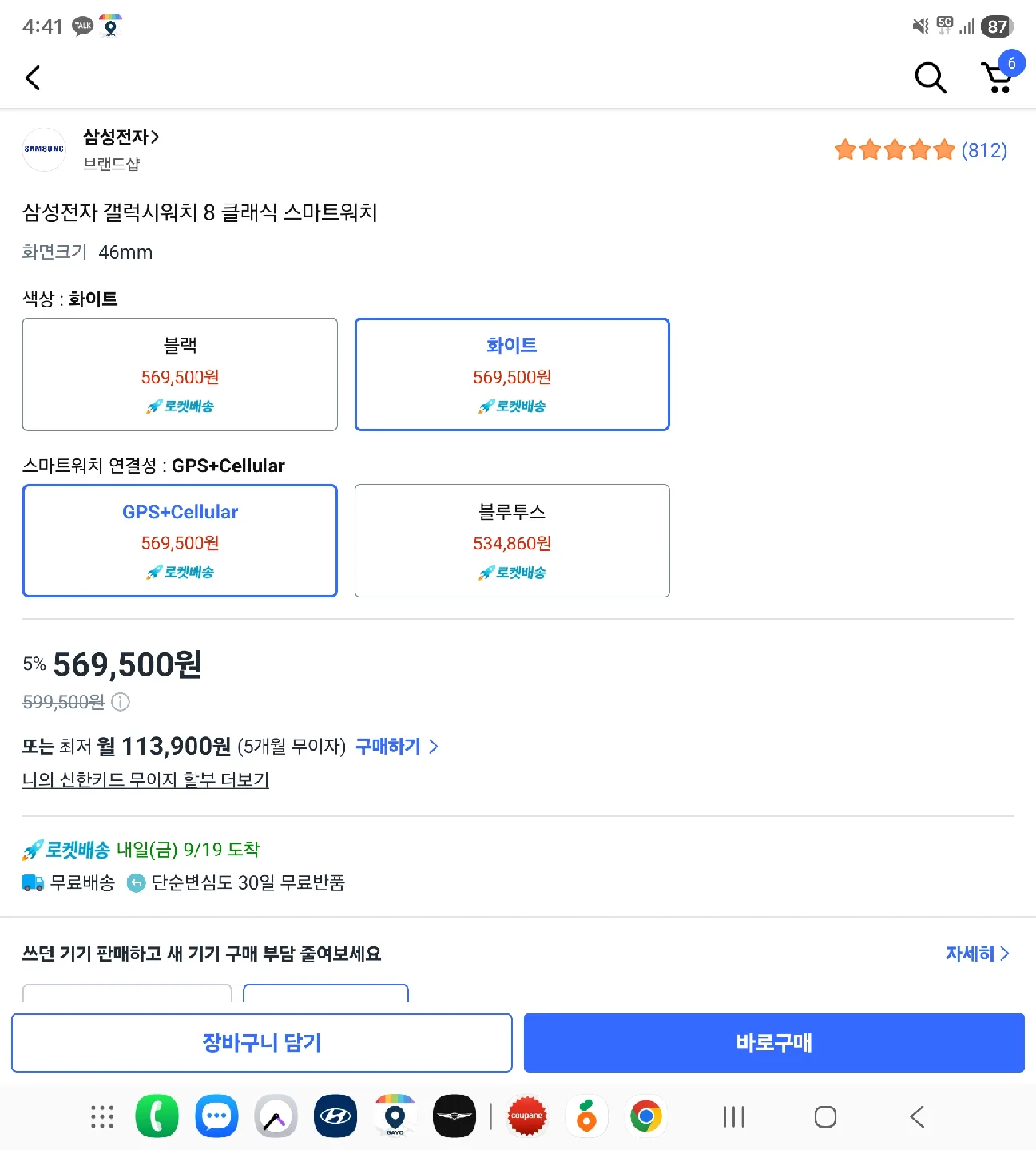Choose the GPS+Cellular connectivity option
This screenshot has width=1036, height=1150.
(x=180, y=541)
